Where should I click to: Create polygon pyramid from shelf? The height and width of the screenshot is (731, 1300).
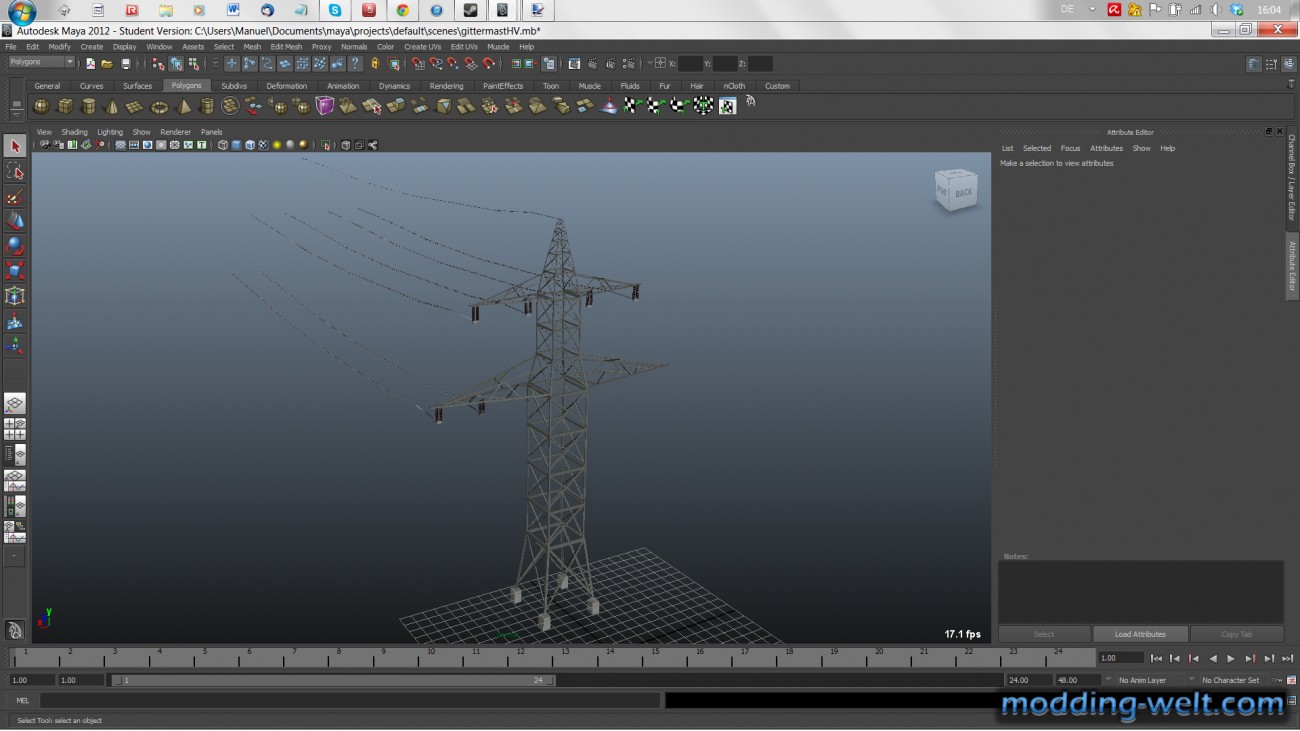(x=184, y=106)
